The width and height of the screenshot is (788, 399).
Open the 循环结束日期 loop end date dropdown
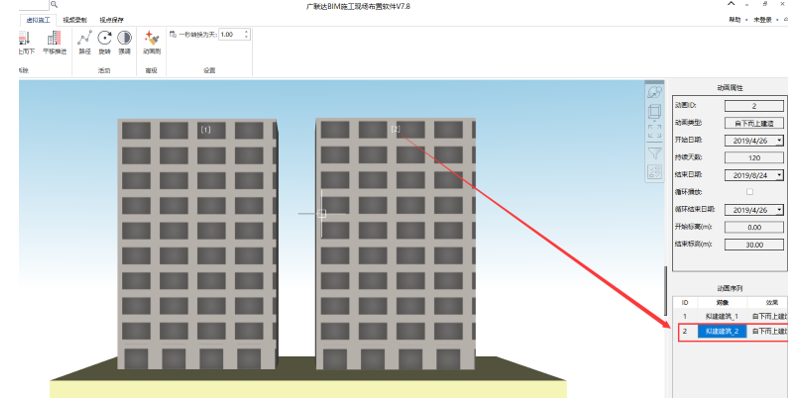point(779,210)
